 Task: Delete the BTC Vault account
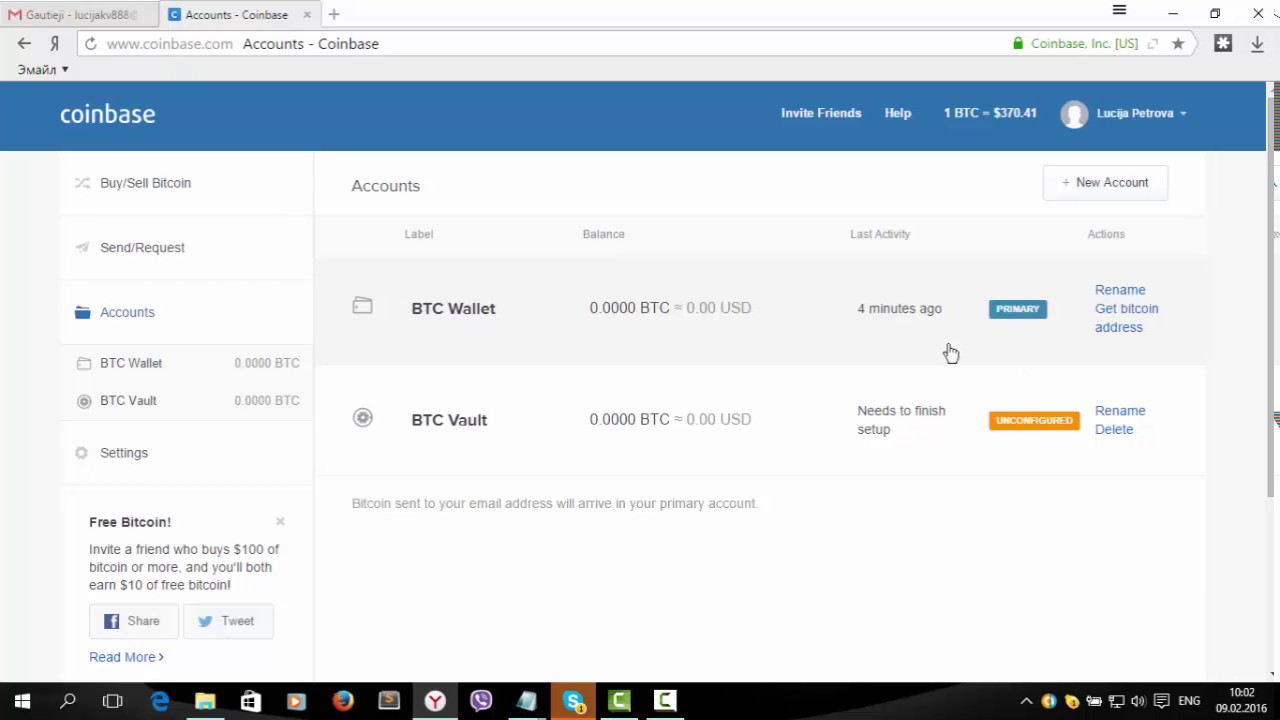(1114, 430)
